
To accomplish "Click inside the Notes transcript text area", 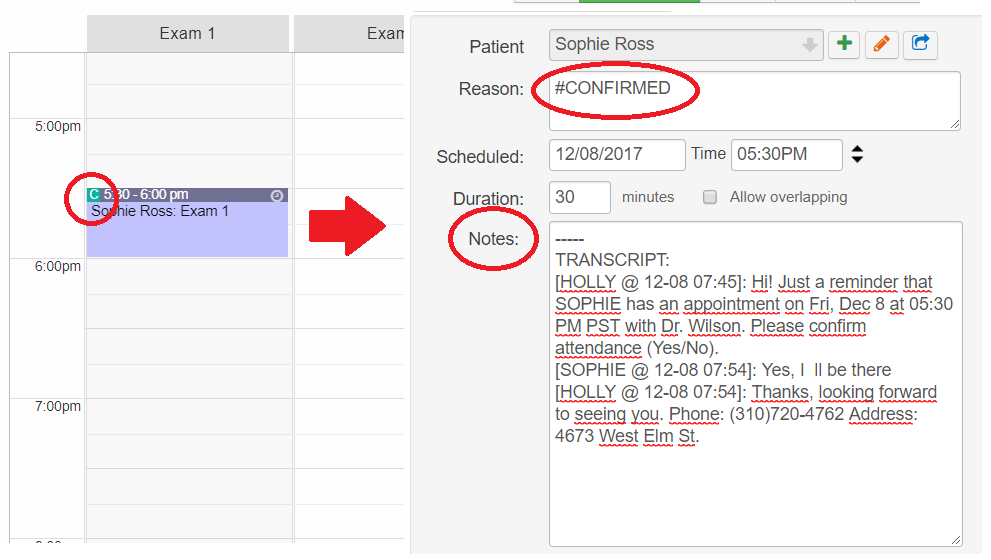I will (755, 384).
